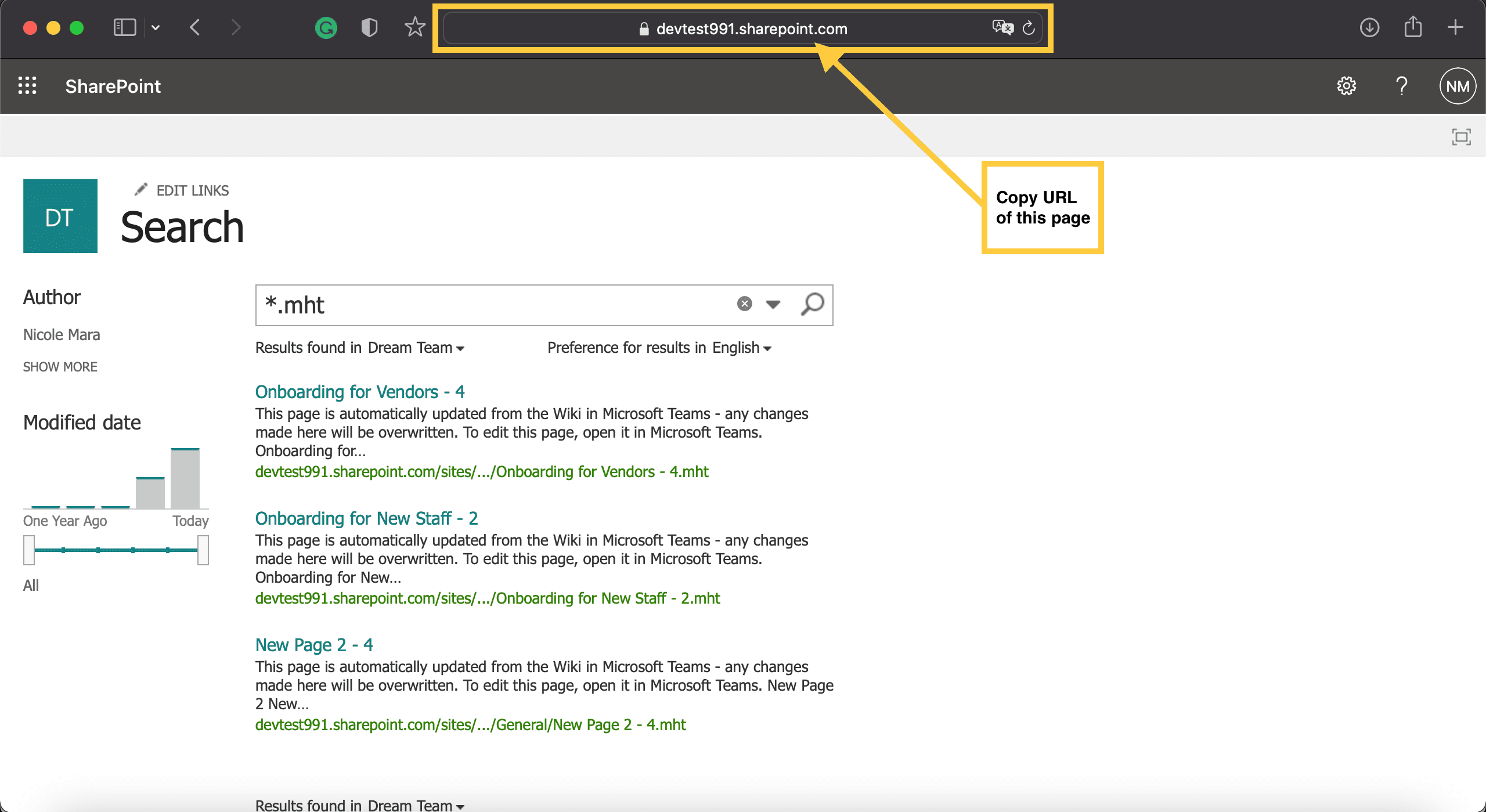Image resolution: width=1486 pixels, height=812 pixels.
Task: Click the page reload refresh icon
Action: point(1029,28)
